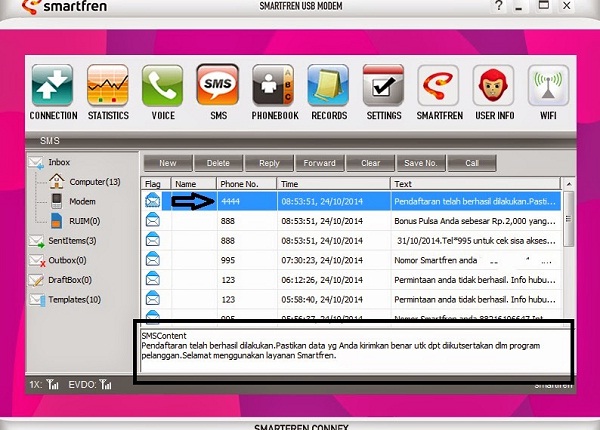The image size is (600, 430).
Task: Open the Connection panel icon
Action: tap(53, 87)
